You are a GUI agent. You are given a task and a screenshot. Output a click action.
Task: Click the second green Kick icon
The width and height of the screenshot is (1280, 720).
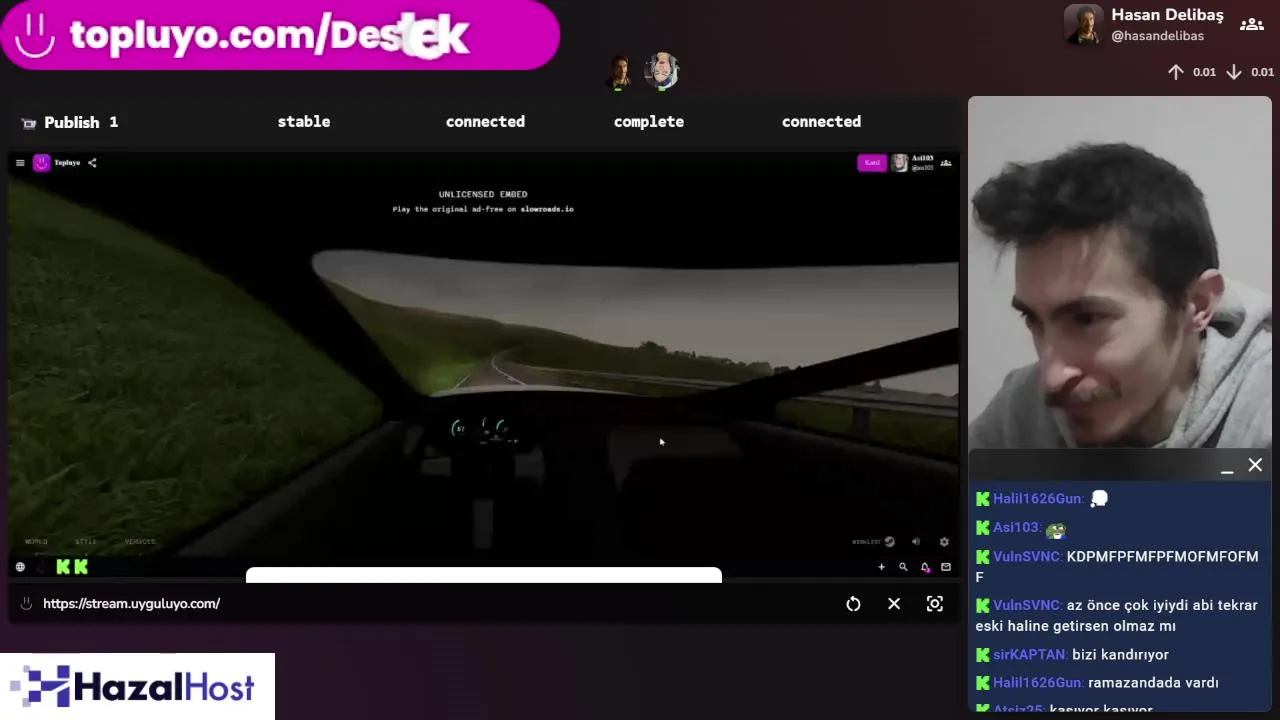click(x=81, y=567)
